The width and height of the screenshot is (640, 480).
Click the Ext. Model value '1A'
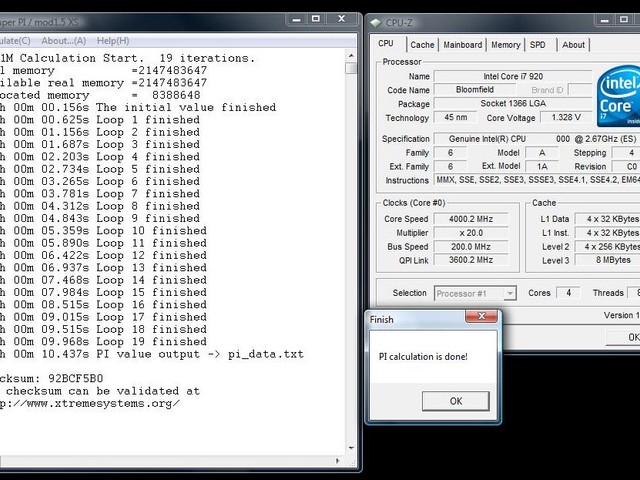[x=542, y=167]
